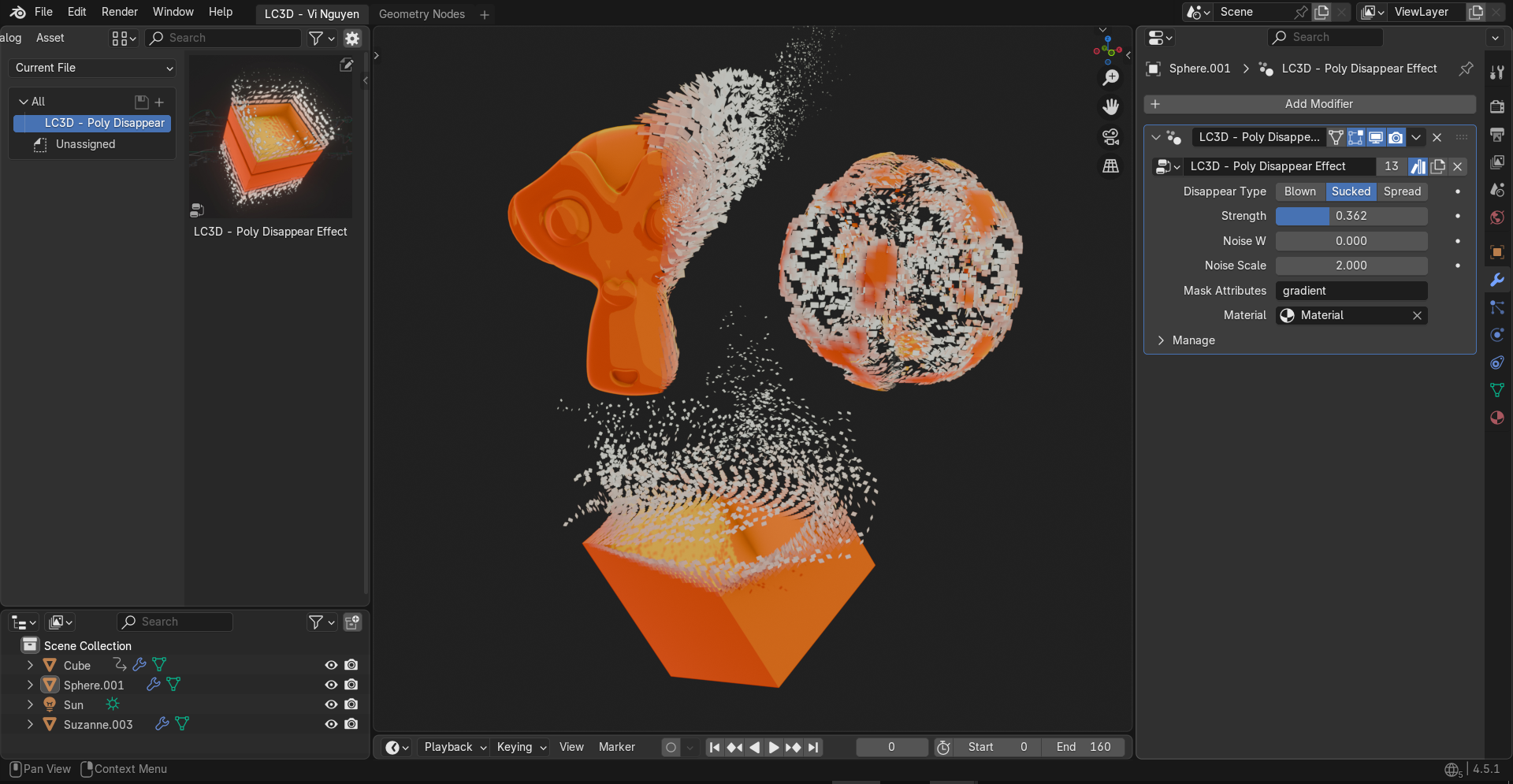Image resolution: width=1513 pixels, height=784 pixels.
Task: Open the asset browser display mode dropdown
Action: tap(125, 38)
